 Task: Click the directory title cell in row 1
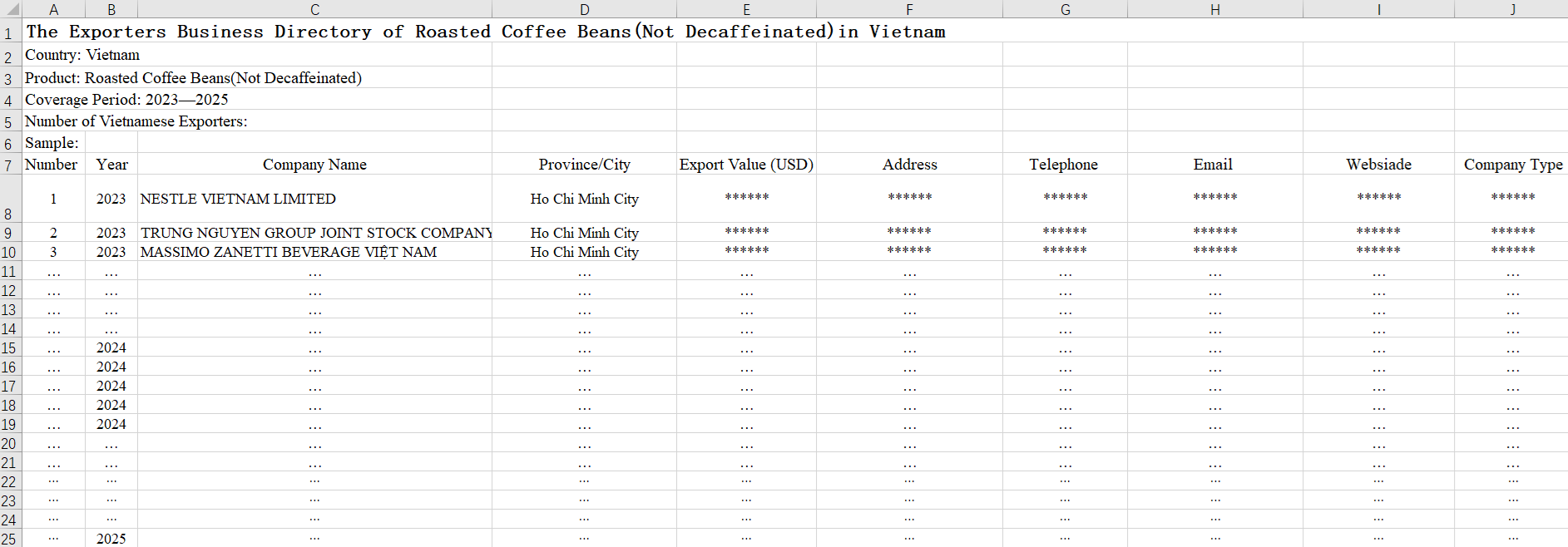click(485, 32)
